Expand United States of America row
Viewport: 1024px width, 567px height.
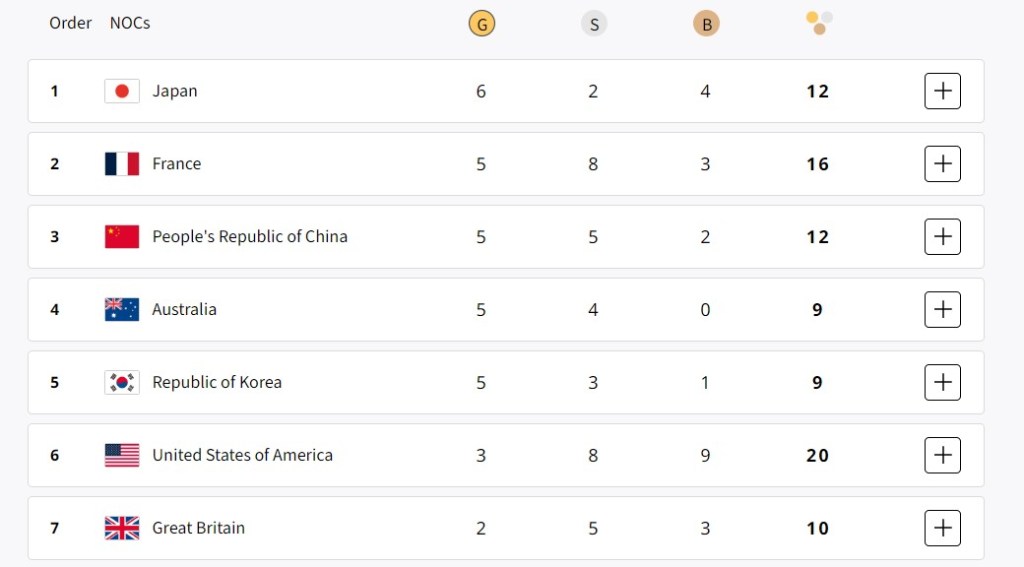(942, 455)
